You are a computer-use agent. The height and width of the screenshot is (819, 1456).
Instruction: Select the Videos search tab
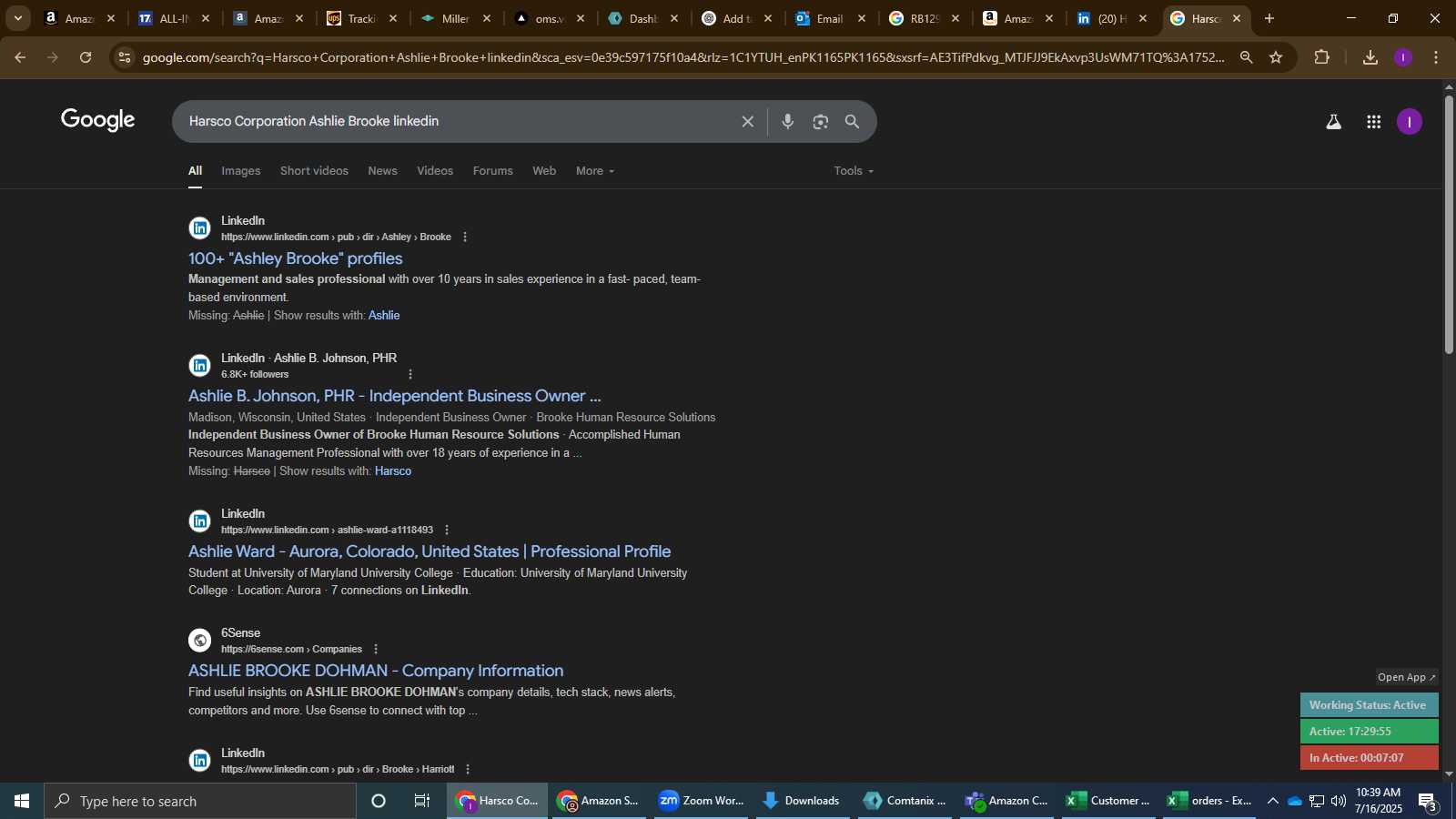[x=435, y=171]
